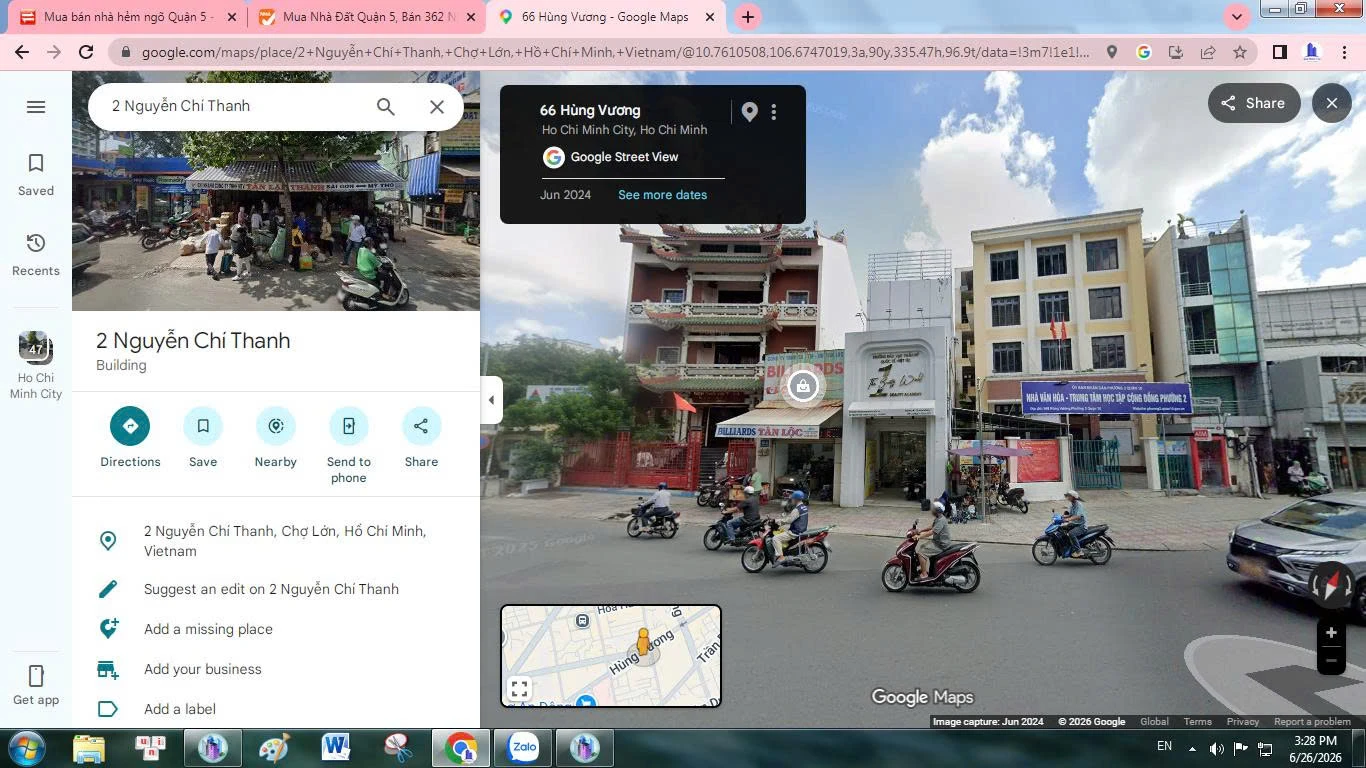Click the Privacy link at bottom

point(1243,722)
